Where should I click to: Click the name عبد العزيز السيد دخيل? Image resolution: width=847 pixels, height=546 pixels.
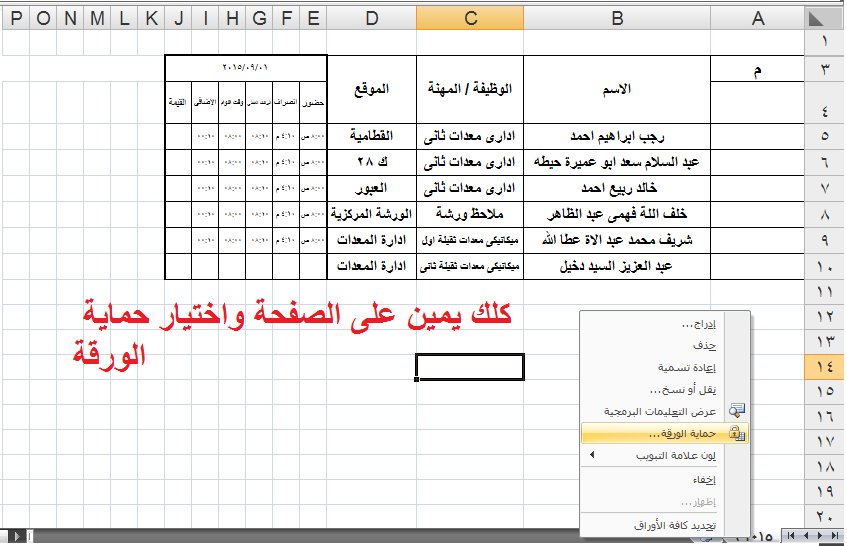(x=616, y=266)
